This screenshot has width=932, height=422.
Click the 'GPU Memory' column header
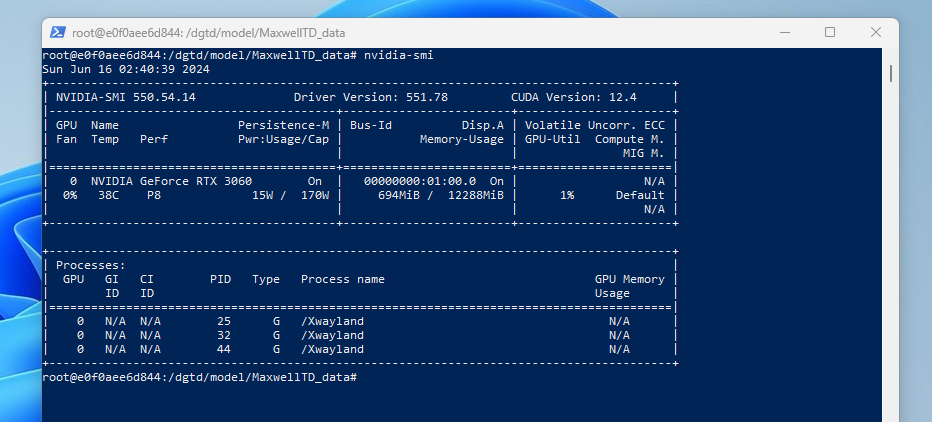click(630, 279)
